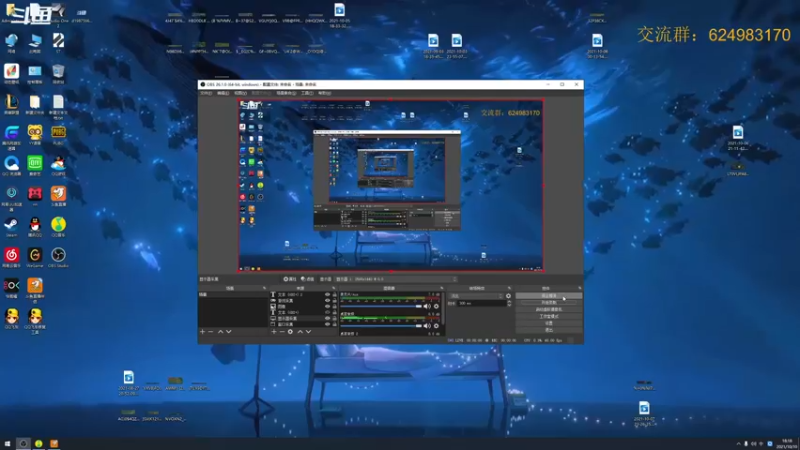Select the QQ penguin desktop icon
Viewport: 800px width, 450px height.
[35, 227]
